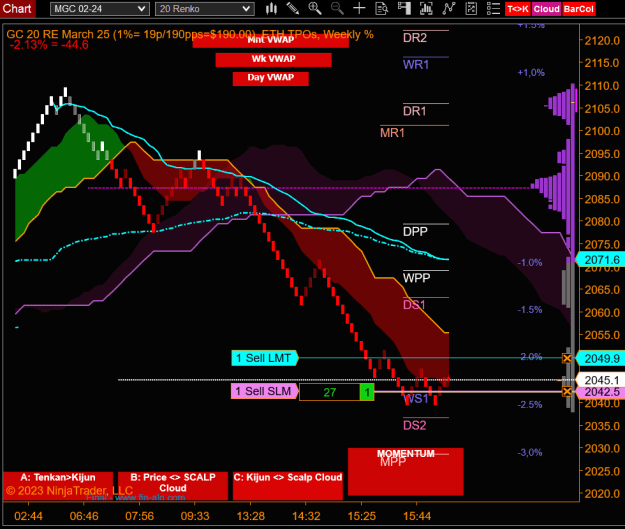Viewport: 625px width, 529px height.
Task: Click the 2071.6 cyan price marker
Action: click(600, 260)
